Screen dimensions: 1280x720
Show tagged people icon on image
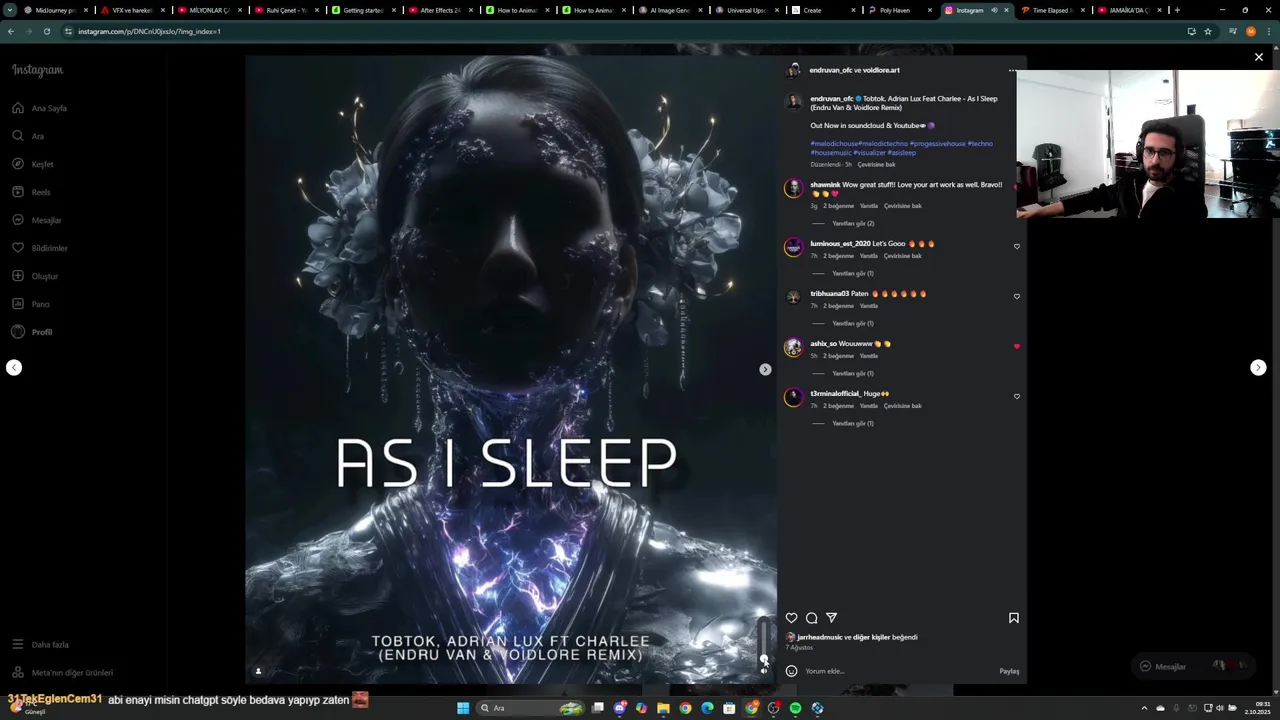(258, 671)
